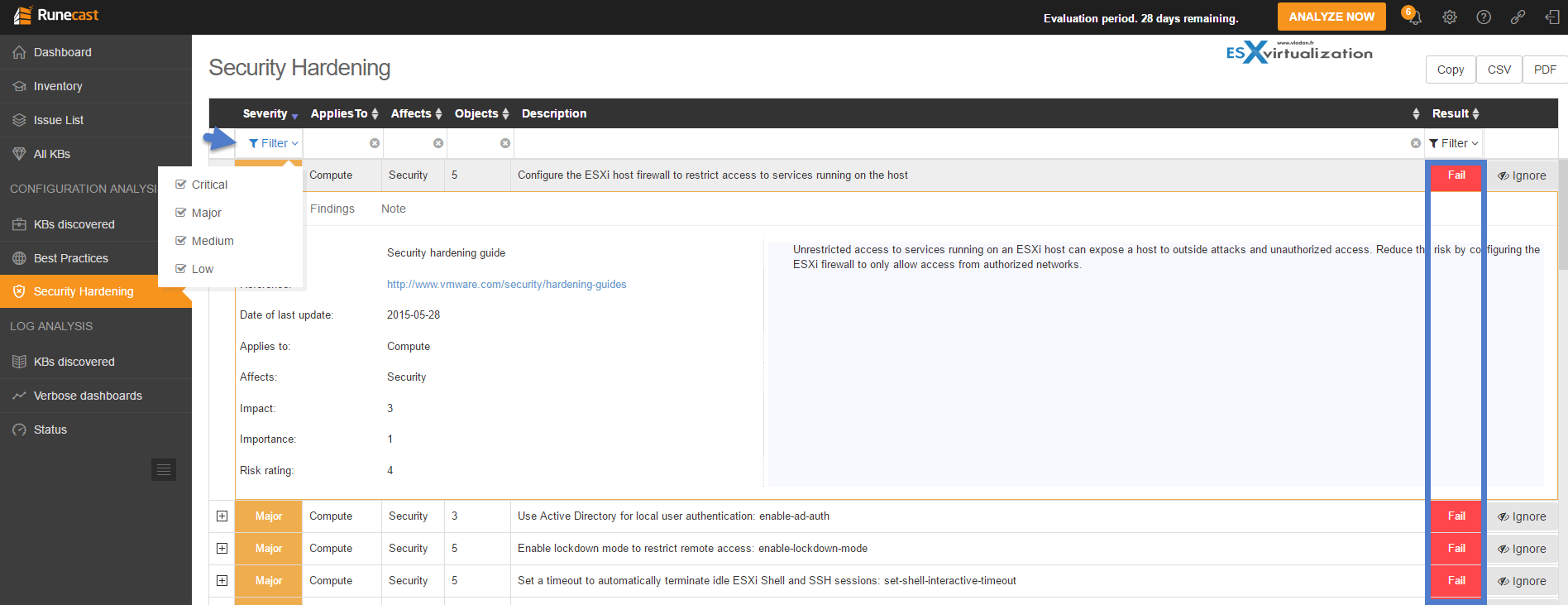This screenshot has height=605, width=1568.
Task: Clear the Affects filter field
Action: (x=438, y=143)
